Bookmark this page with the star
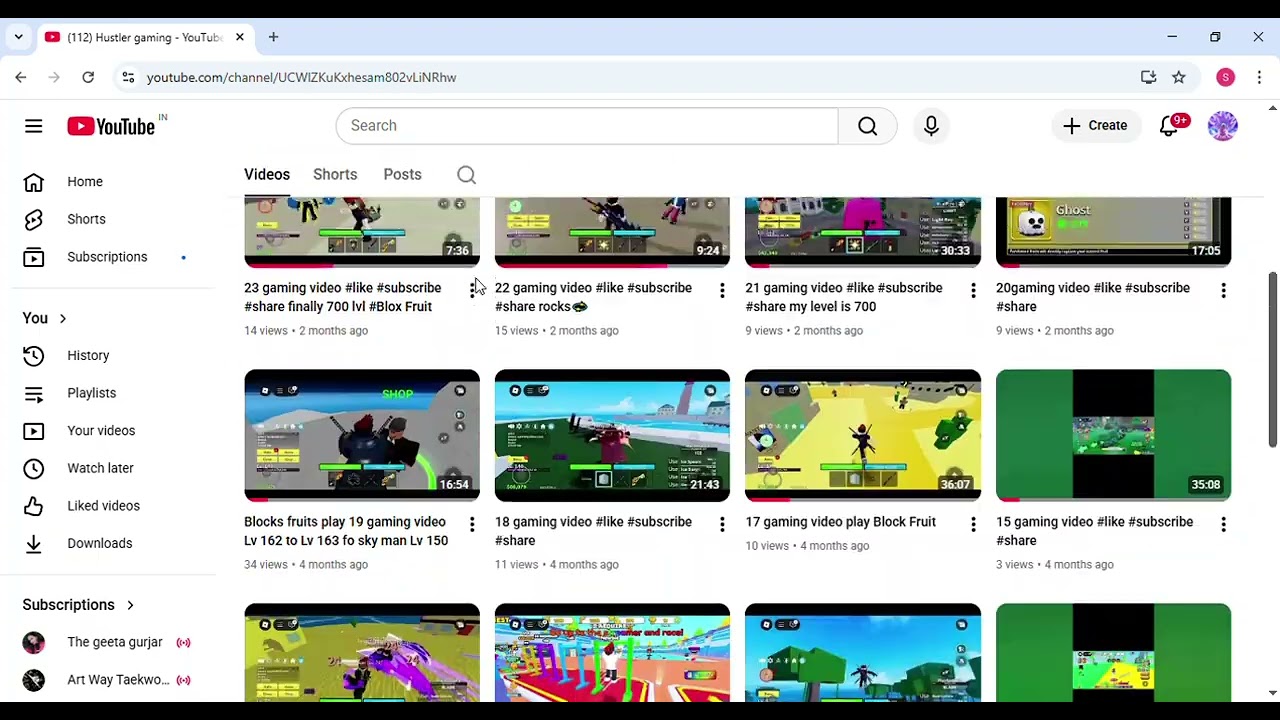Screen dimensions: 1280x720 coord(1179,77)
